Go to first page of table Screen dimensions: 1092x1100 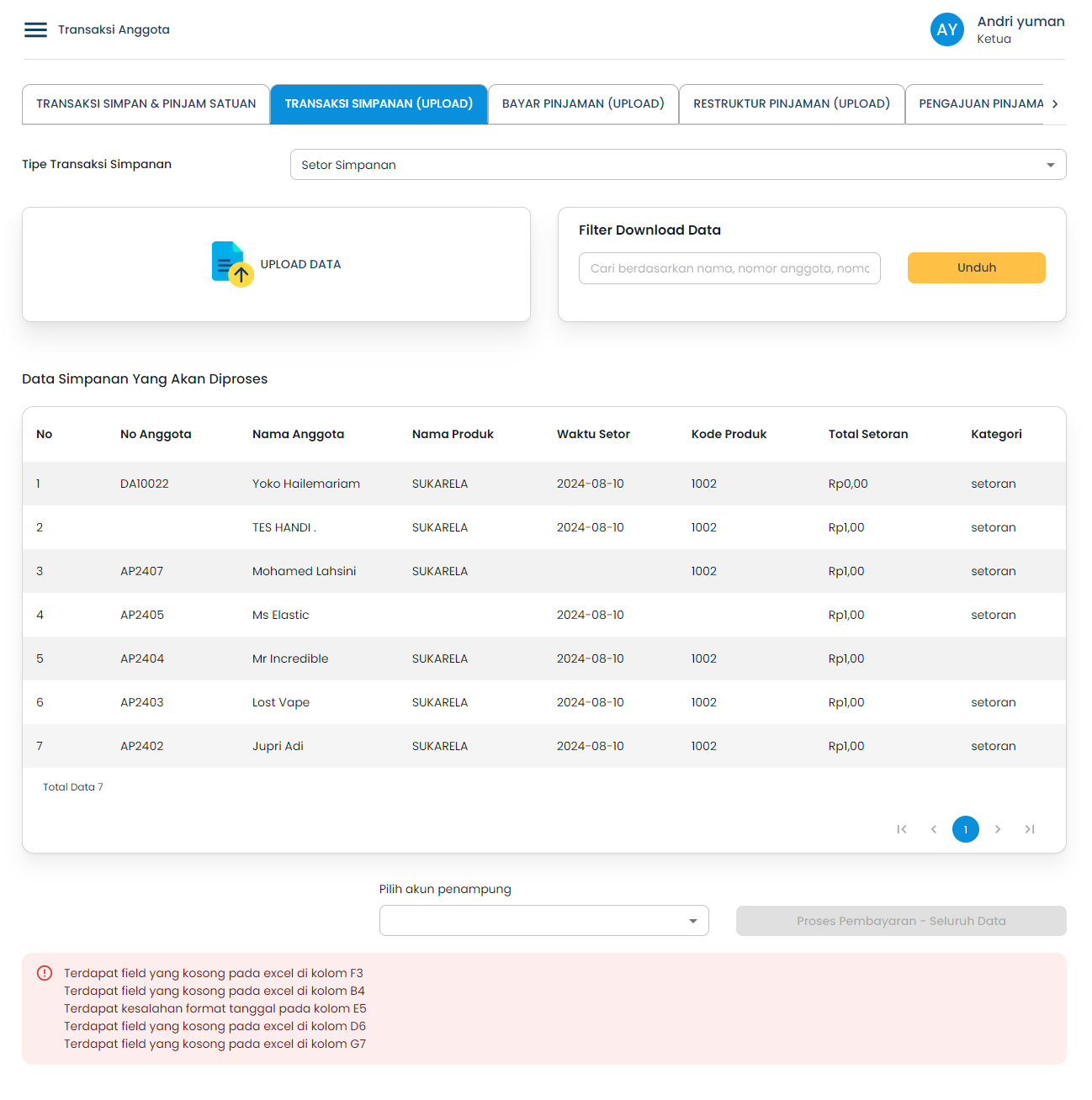tap(902, 829)
